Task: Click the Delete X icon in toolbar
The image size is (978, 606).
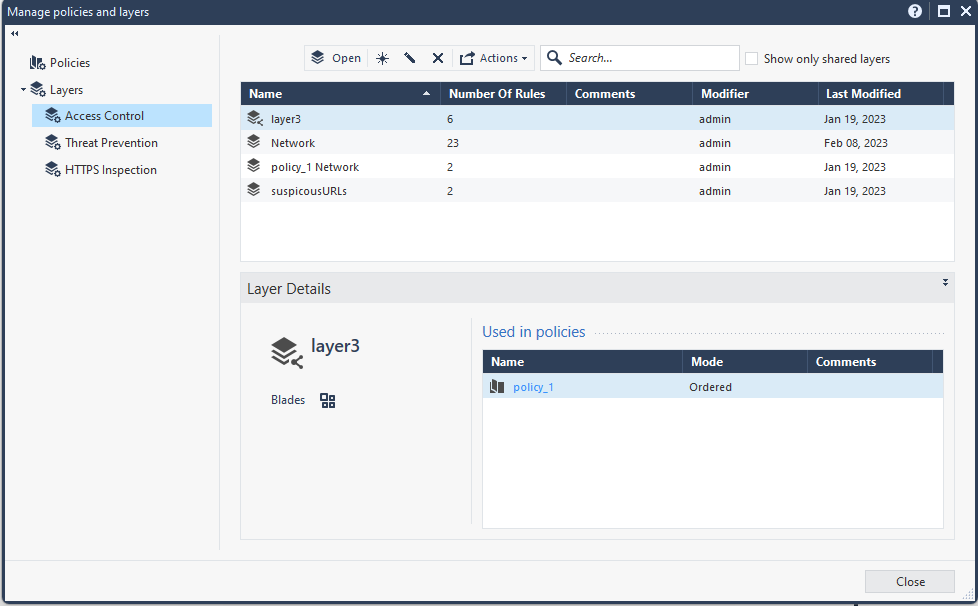Action: click(x=437, y=58)
